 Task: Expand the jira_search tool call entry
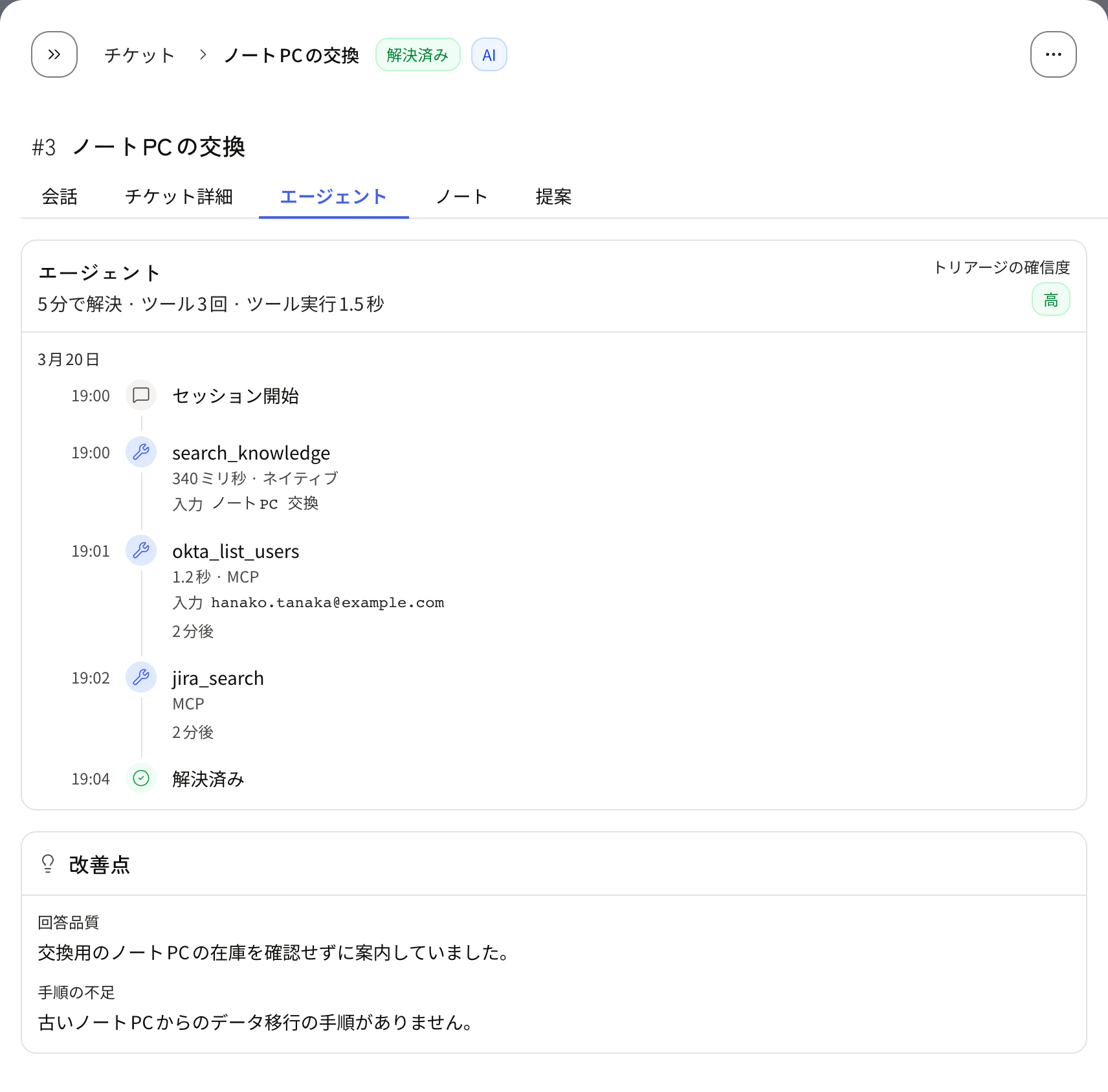218,678
